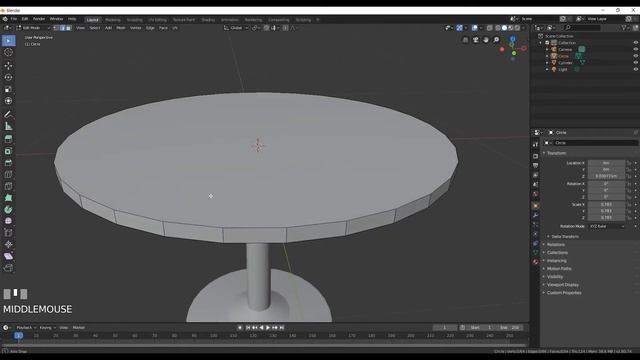This screenshot has height=360, width=640.
Task: Select the Move tool
Action: [x=9, y=66]
